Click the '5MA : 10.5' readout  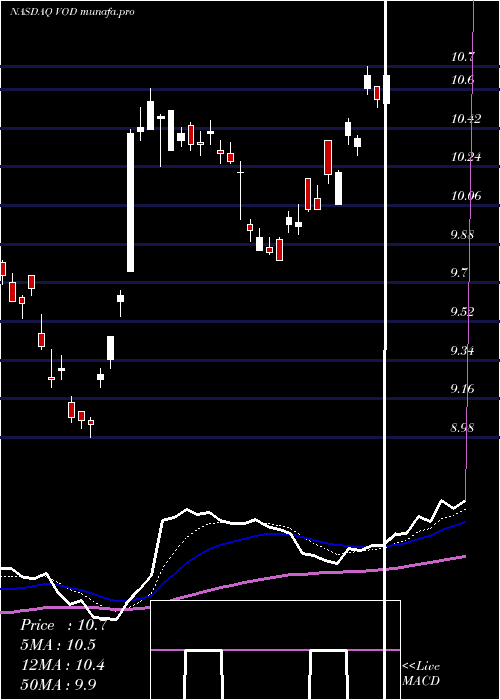click(58, 645)
